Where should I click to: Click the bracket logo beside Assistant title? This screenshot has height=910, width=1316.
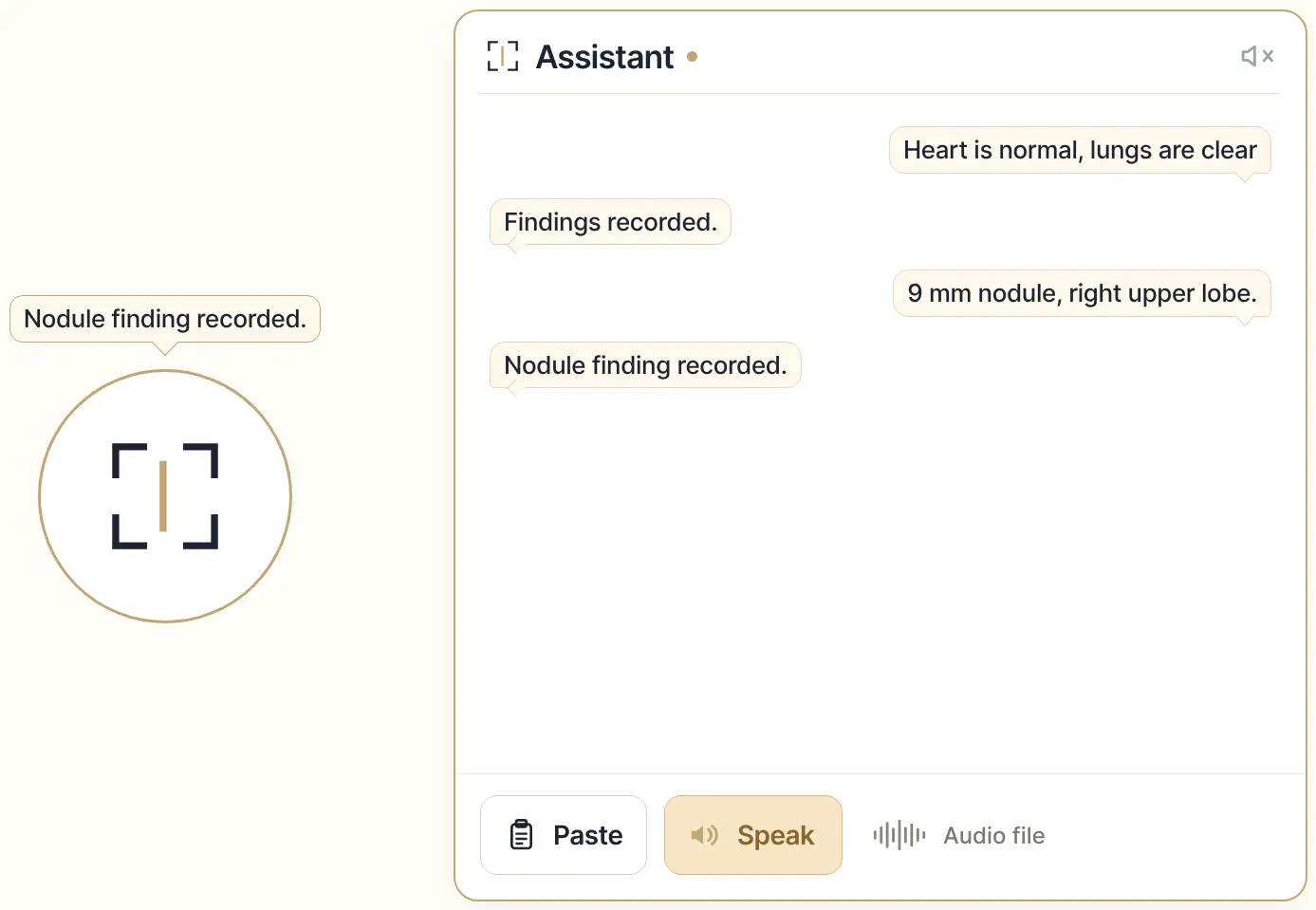pyautogui.click(x=503, y=56)
